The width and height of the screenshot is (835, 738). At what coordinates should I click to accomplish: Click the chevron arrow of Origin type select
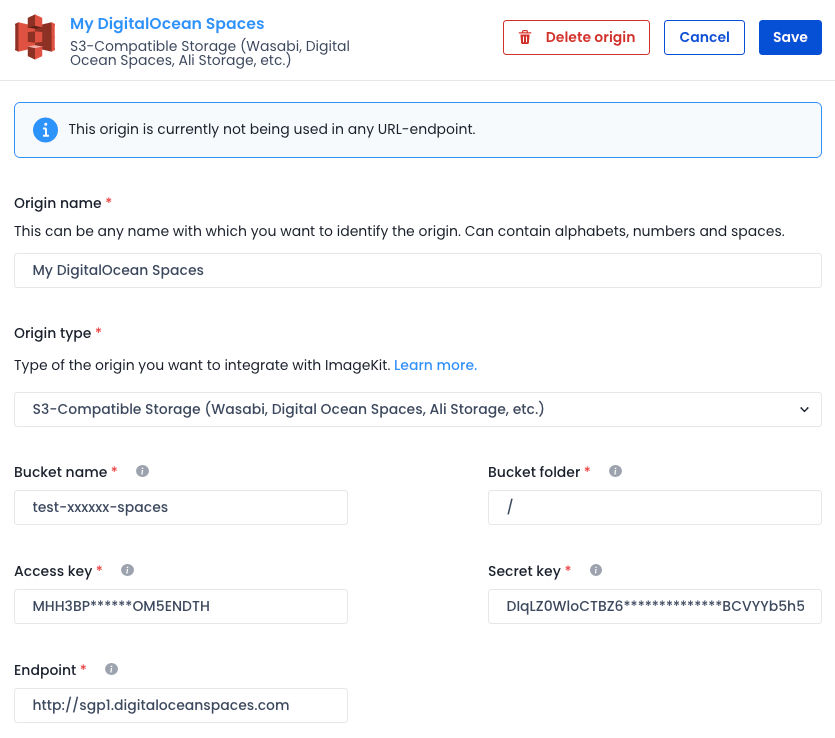click(804, 409)
